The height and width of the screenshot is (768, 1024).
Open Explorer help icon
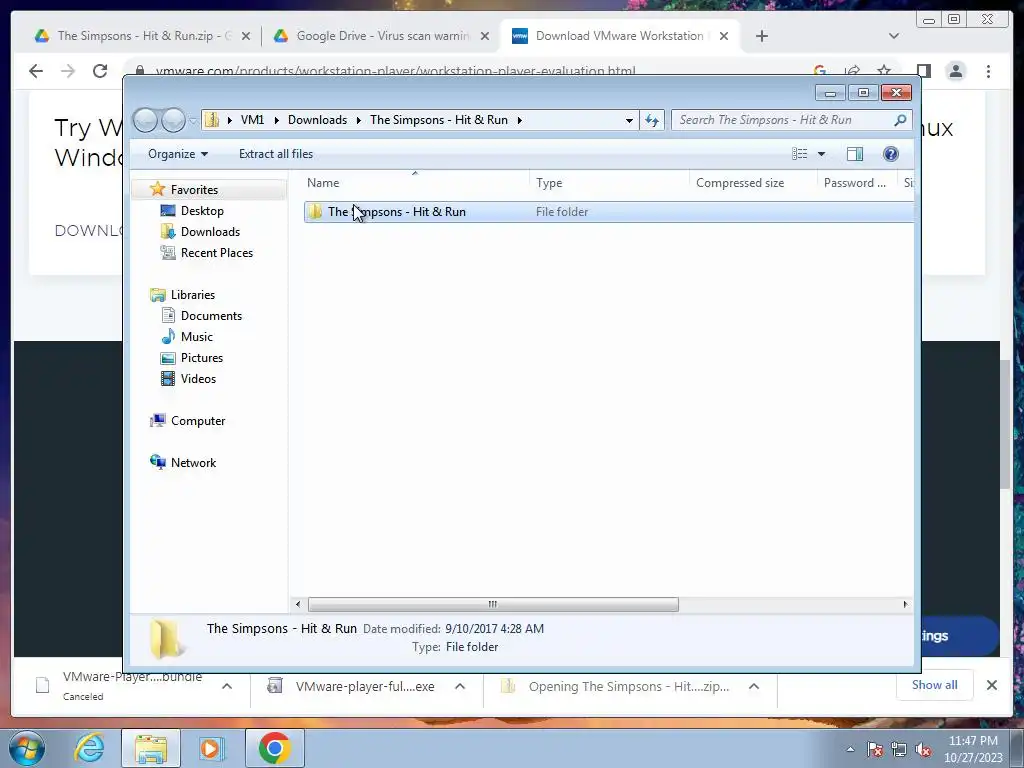point(890,153)
